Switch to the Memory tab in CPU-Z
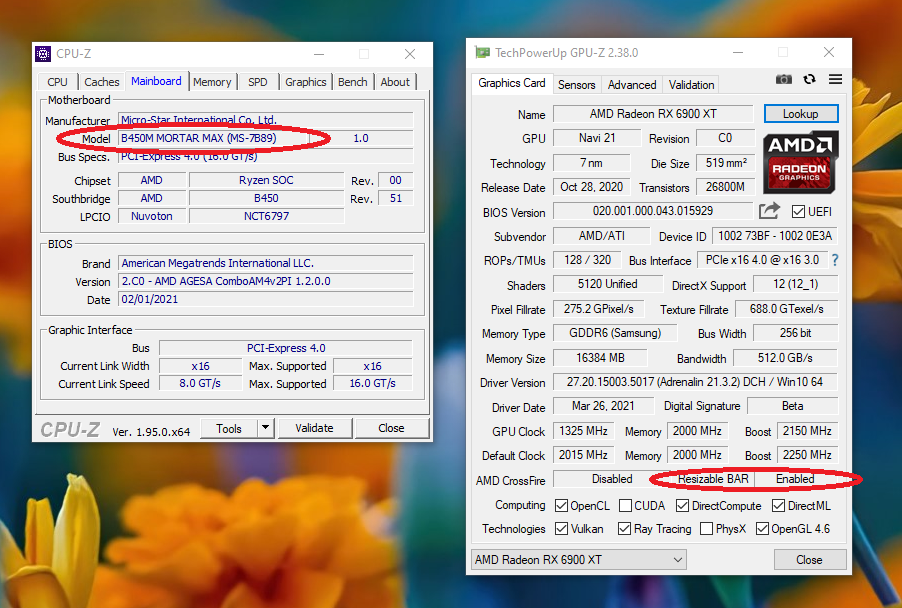Image resolution: width=902 pixels, height=608 pixels. [212, 82]
